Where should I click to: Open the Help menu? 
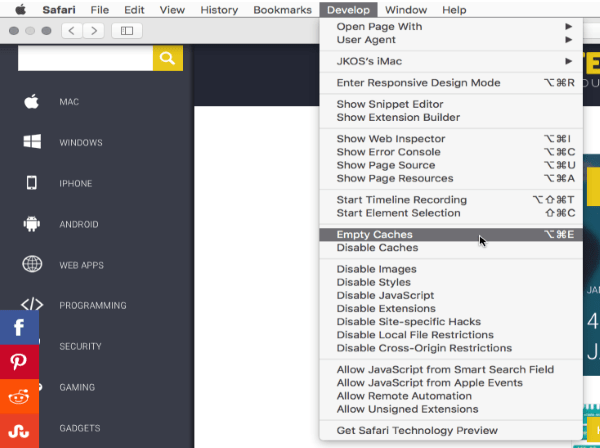pyautogui.click(x=454, y=10)
